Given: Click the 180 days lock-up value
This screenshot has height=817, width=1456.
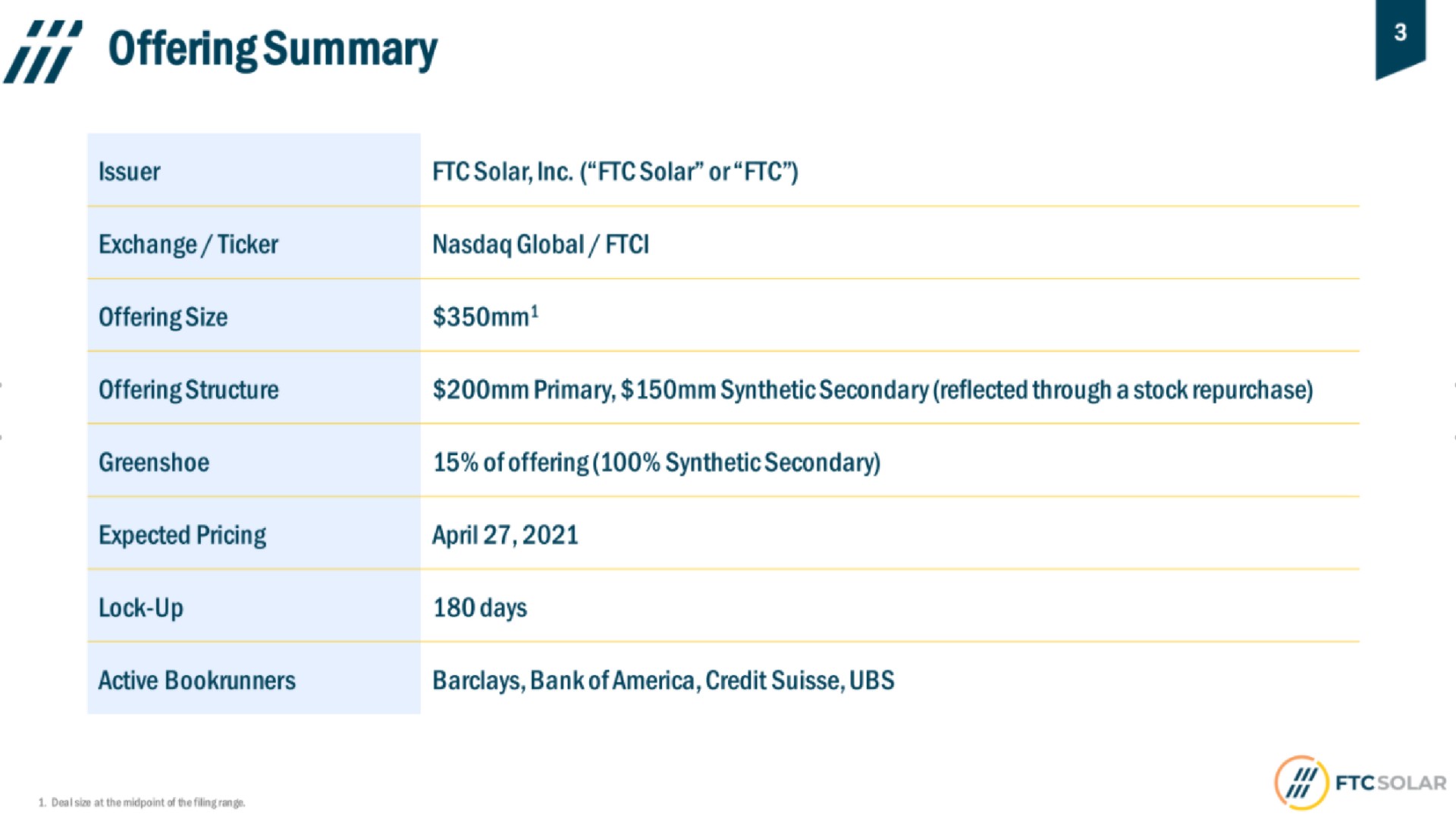Looking at the screenshot, I should [479, 608].
